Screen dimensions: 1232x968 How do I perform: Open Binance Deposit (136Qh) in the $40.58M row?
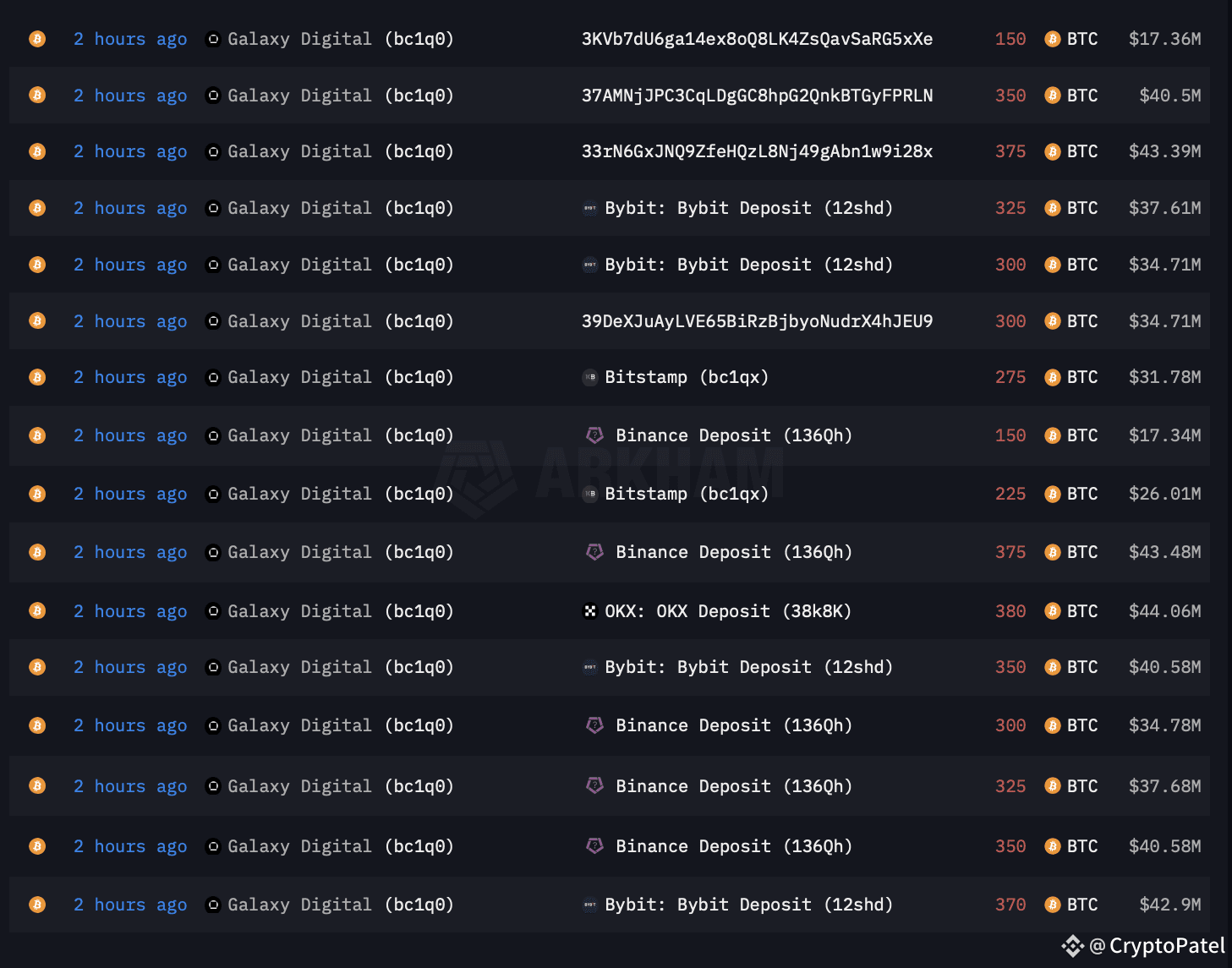click(733, 846)
